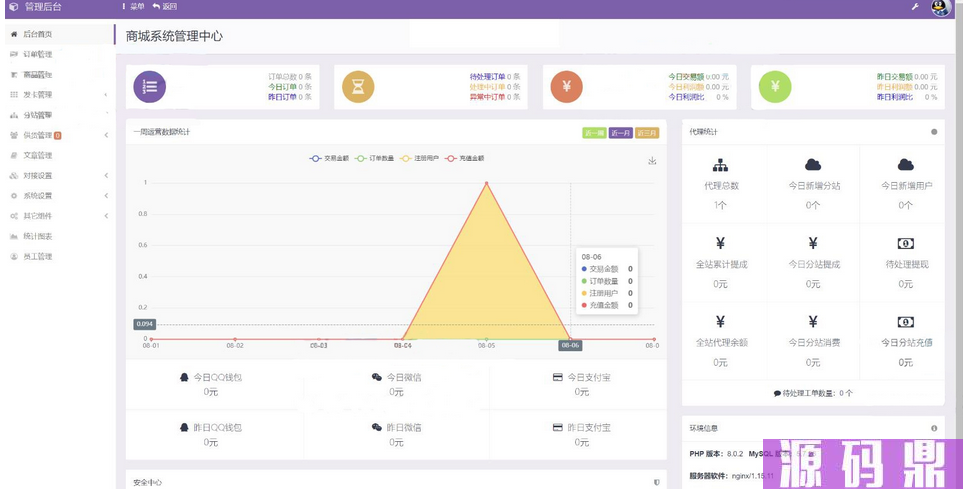Click the 全站累计提成 yen icon

pyautogui.click(x=720, y=243)
